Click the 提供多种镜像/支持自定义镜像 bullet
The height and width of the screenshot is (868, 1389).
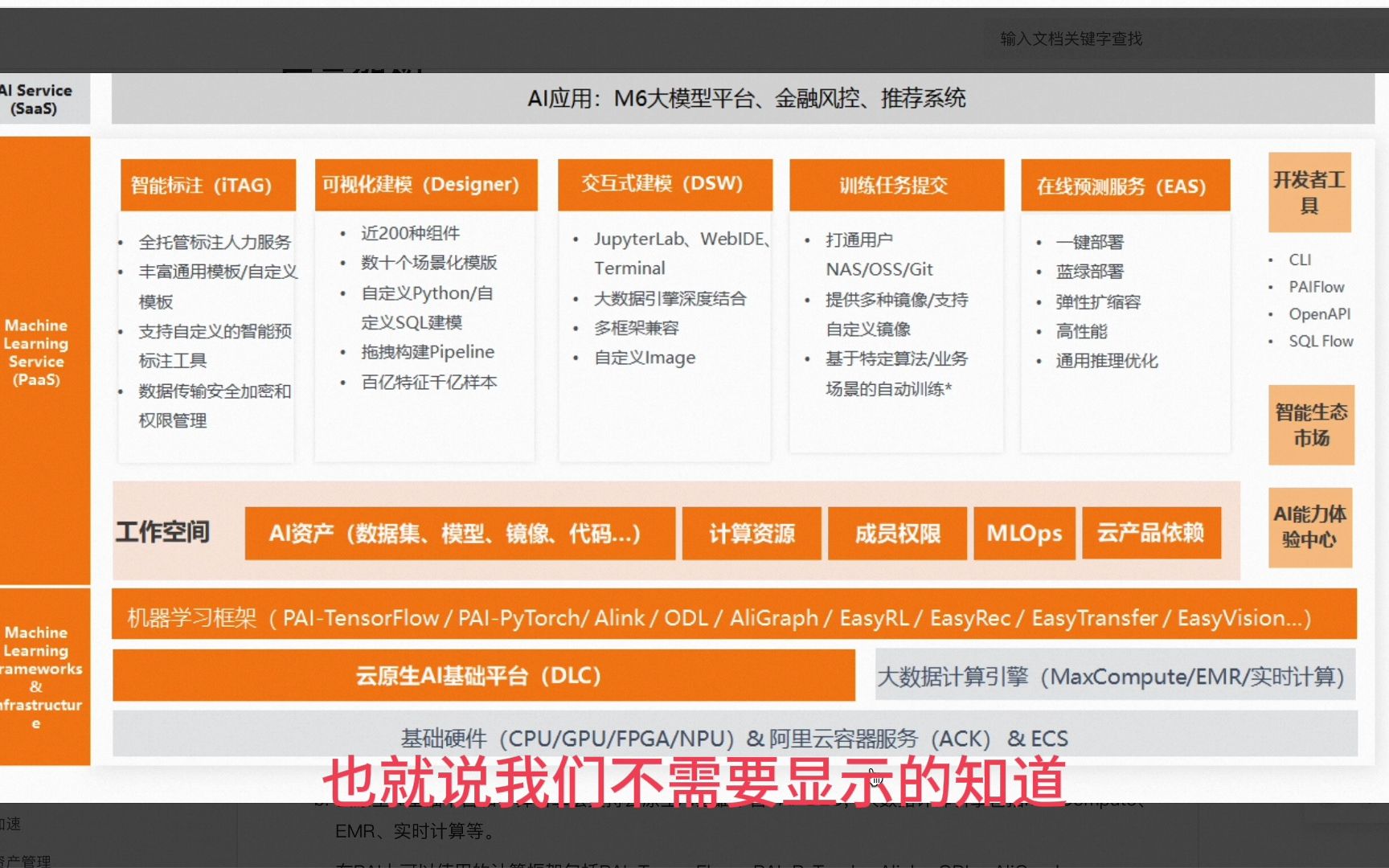896,314
